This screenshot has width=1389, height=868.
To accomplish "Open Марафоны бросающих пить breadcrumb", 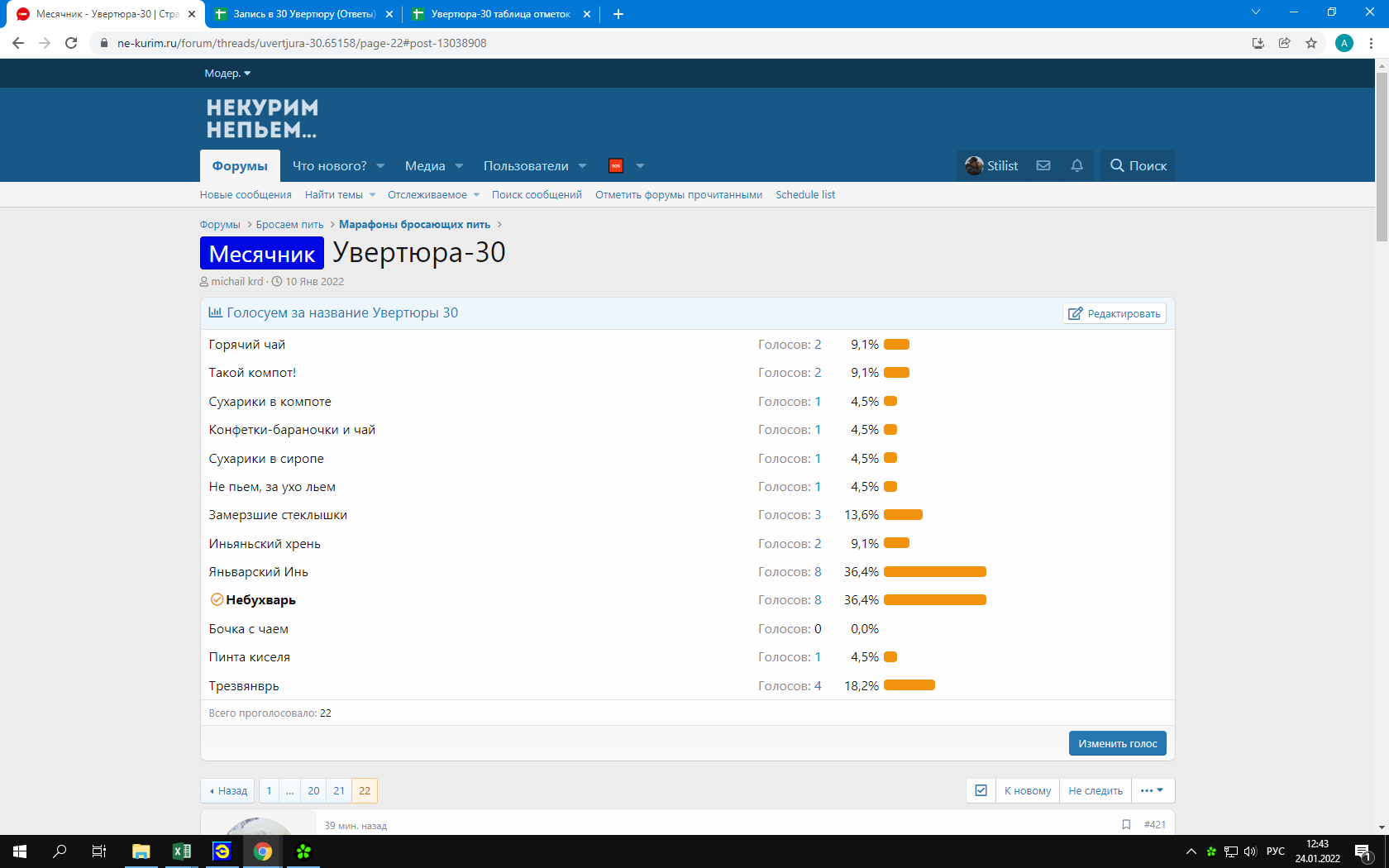I will (x=414, y=225).
